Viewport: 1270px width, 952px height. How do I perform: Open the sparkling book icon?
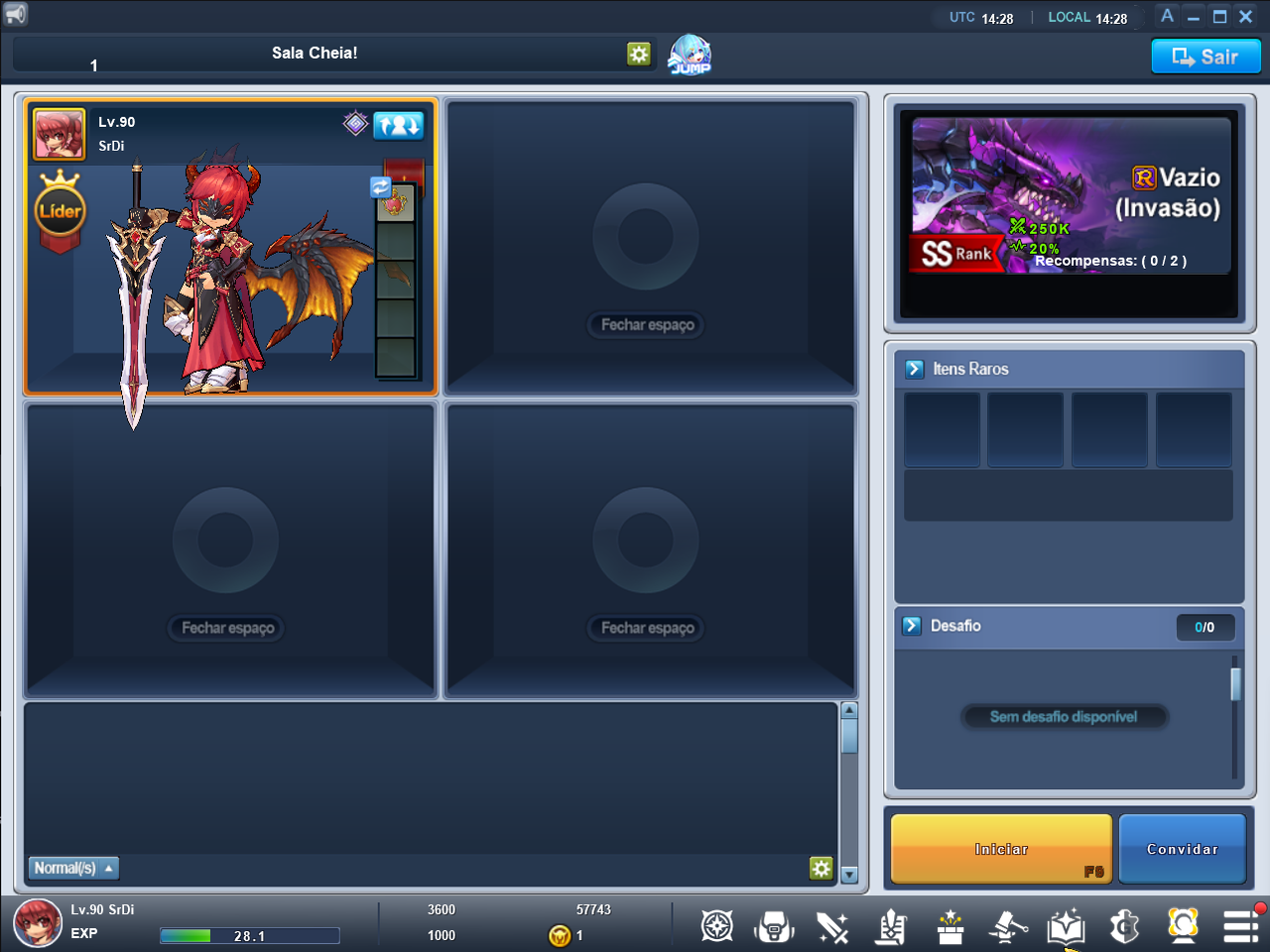tap(1066, 926)
